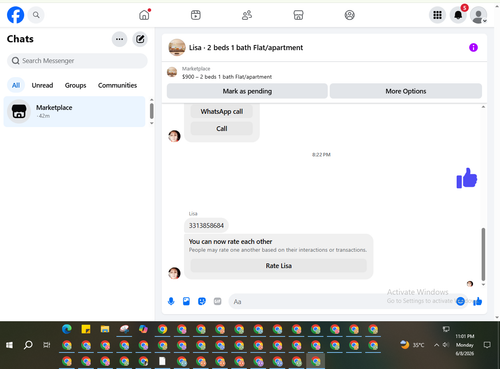Open the Notifications bell
The width and height of the screenshot is (500, 369).
pyautogui.click(x=458, y=15)
